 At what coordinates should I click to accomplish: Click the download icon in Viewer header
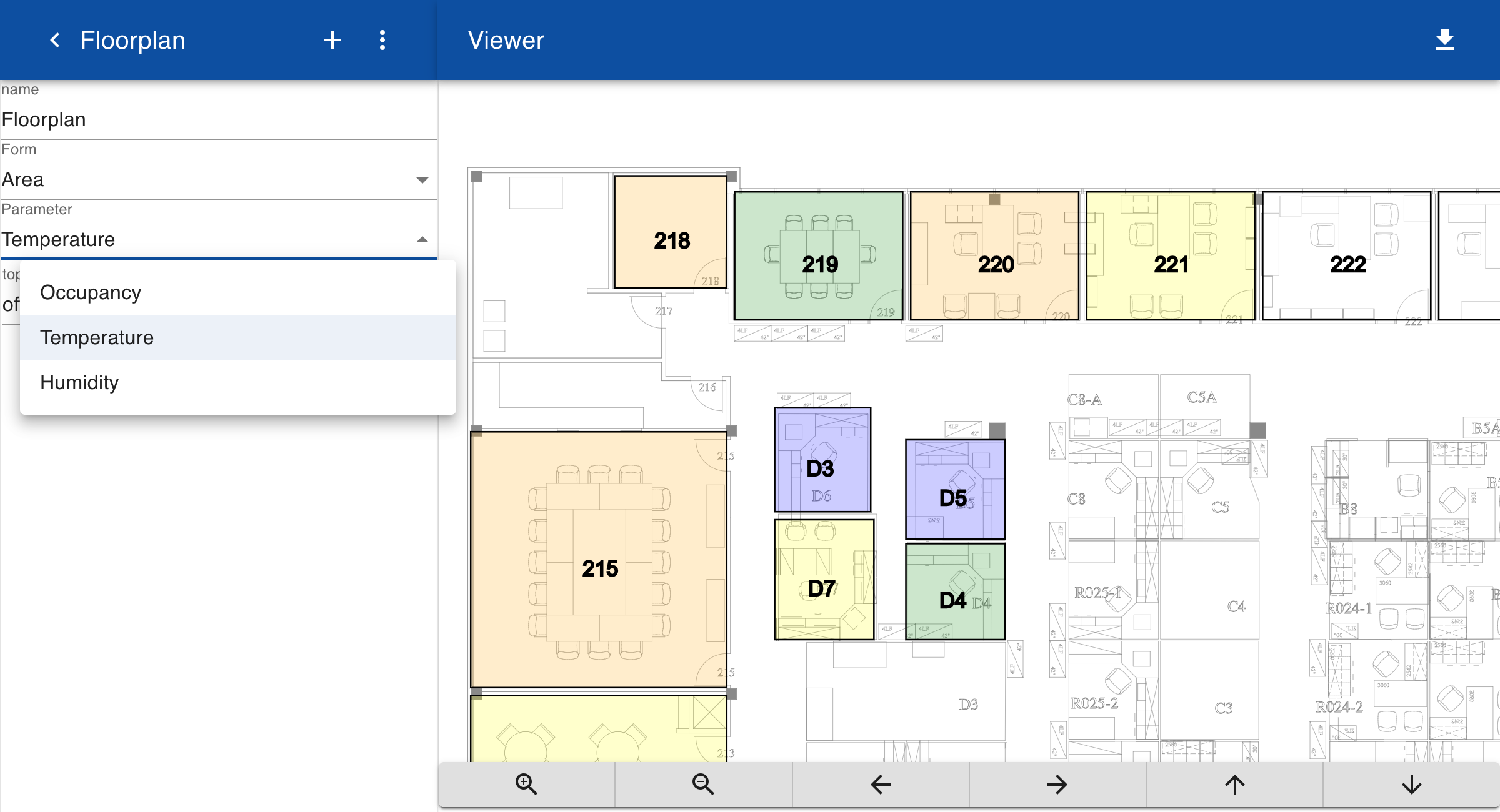[1444, 40]
